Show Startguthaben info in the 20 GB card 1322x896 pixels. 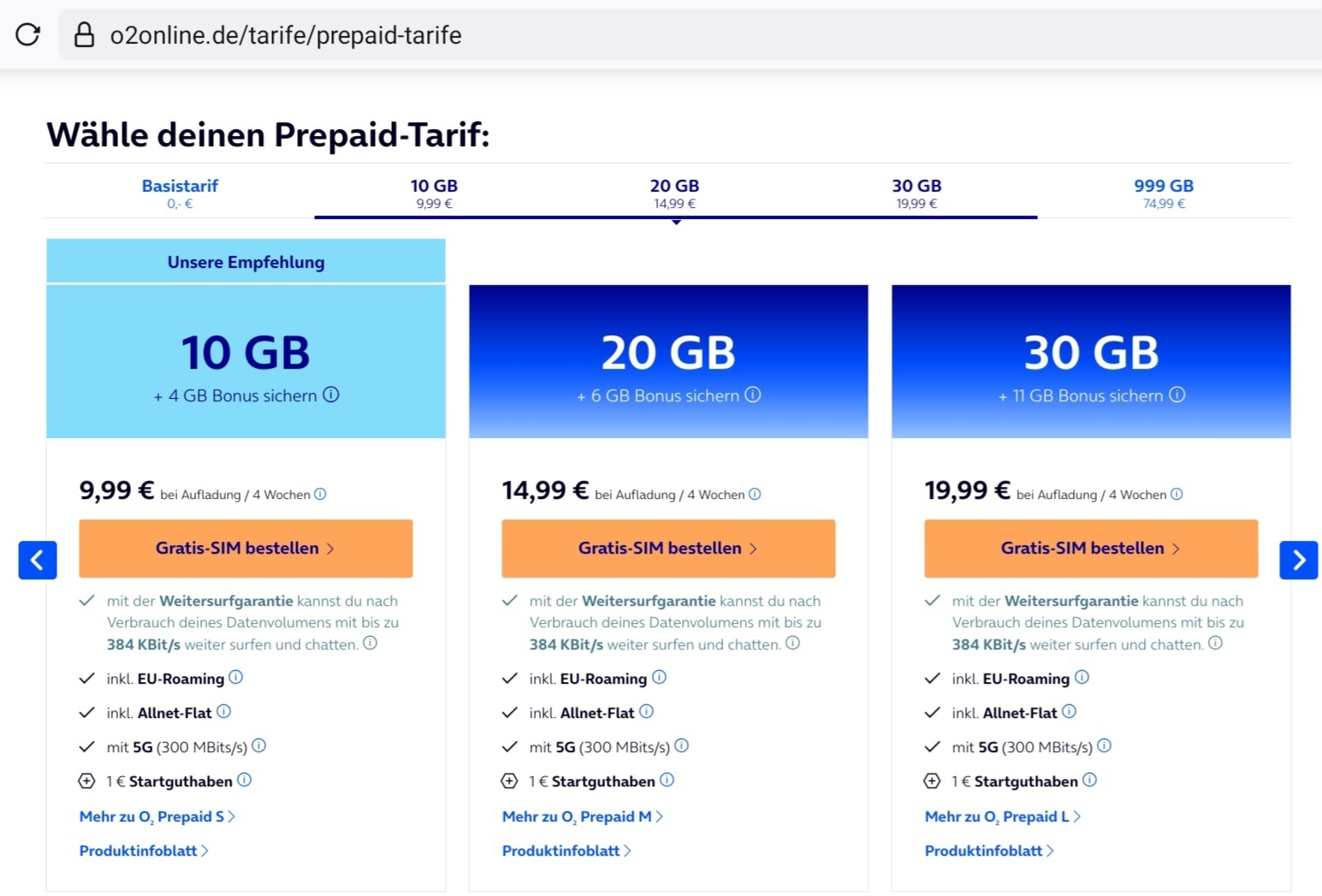point(667,780)
